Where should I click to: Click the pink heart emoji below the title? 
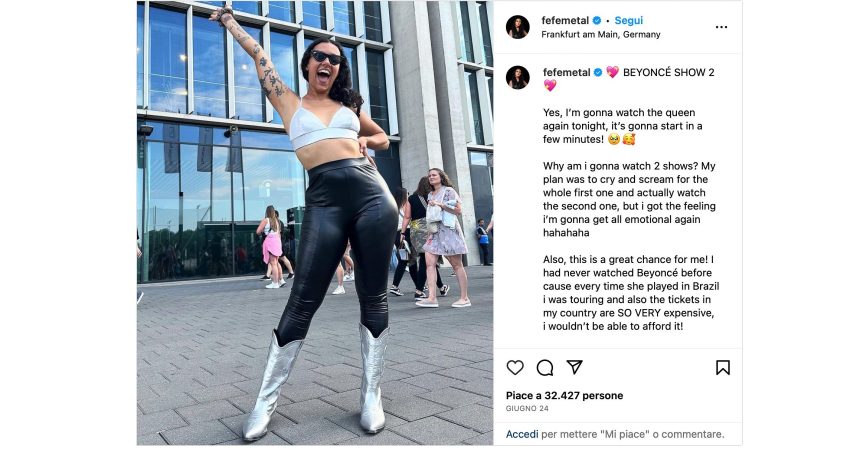(550, 85)
